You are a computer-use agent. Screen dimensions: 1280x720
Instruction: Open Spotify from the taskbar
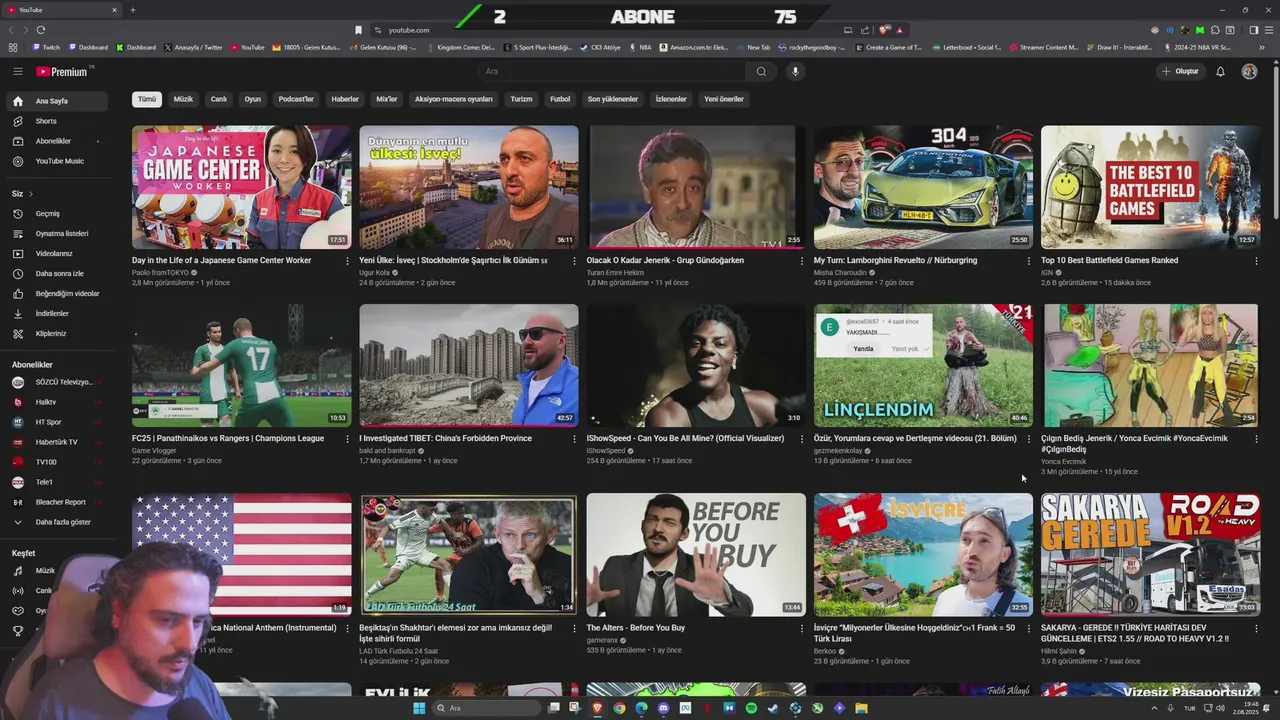(751, 708)
